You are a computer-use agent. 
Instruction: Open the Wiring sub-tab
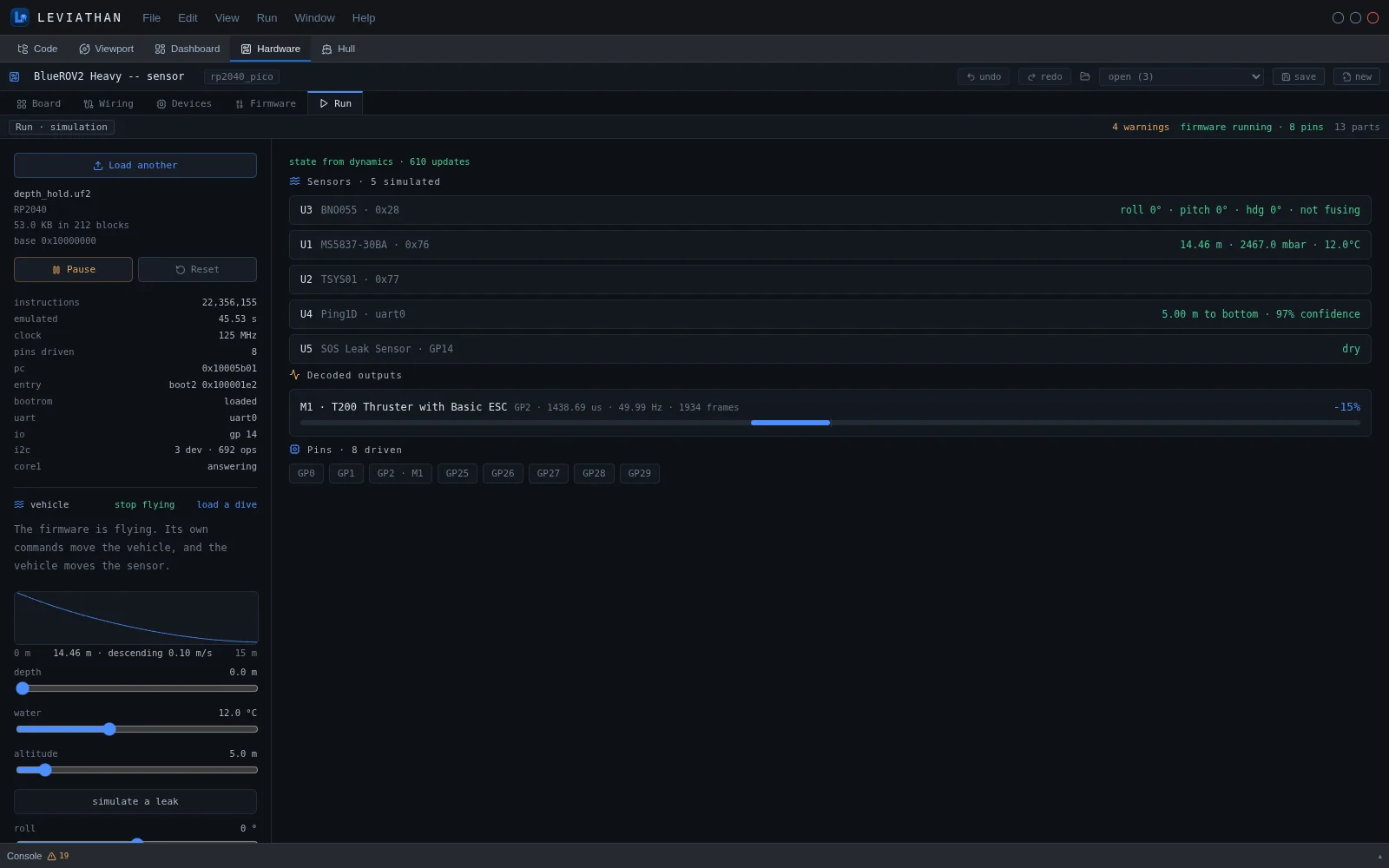[x=109, y=103]
